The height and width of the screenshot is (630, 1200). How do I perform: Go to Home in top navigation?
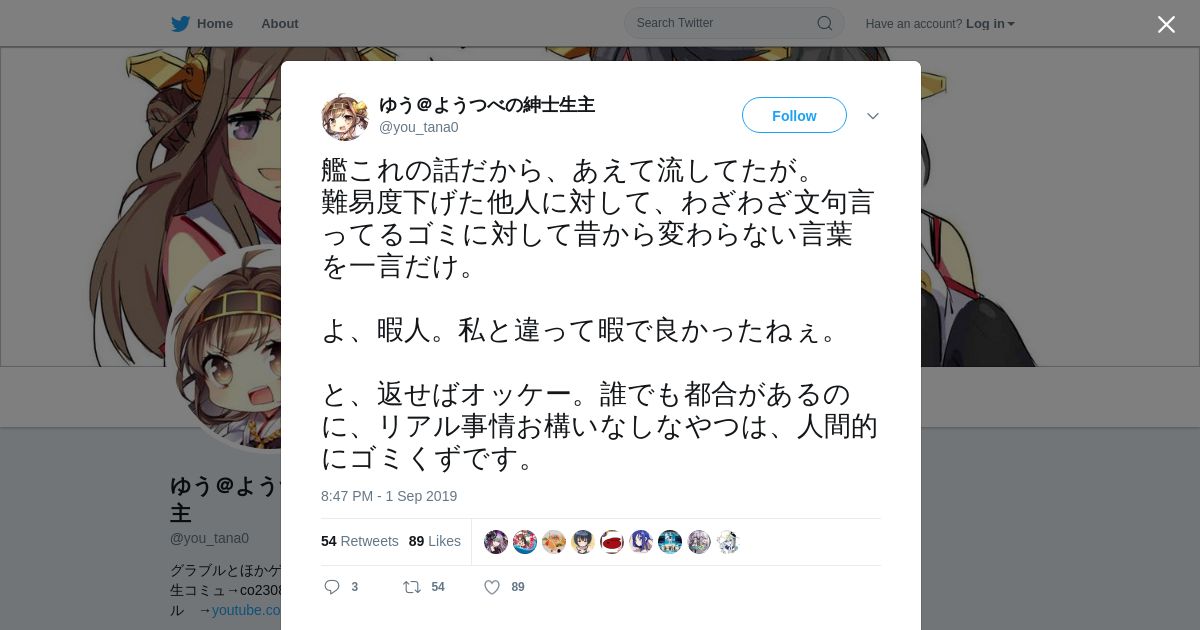tap(215, 23)
